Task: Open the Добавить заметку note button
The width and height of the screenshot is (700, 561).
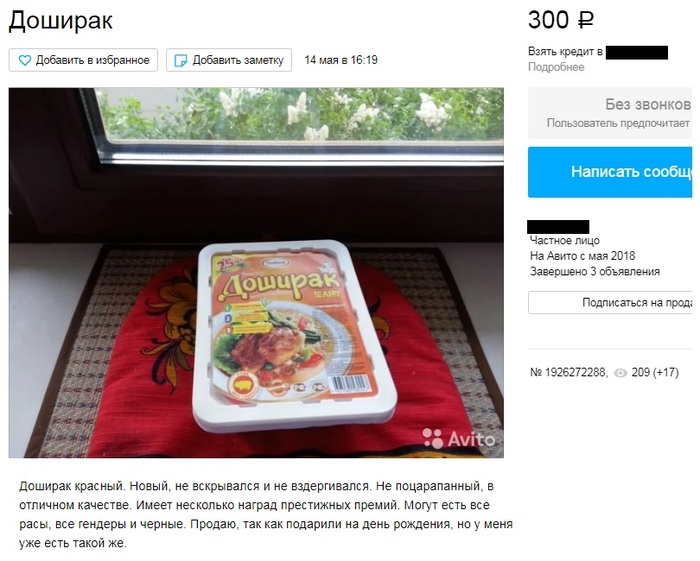Action: 229,60
